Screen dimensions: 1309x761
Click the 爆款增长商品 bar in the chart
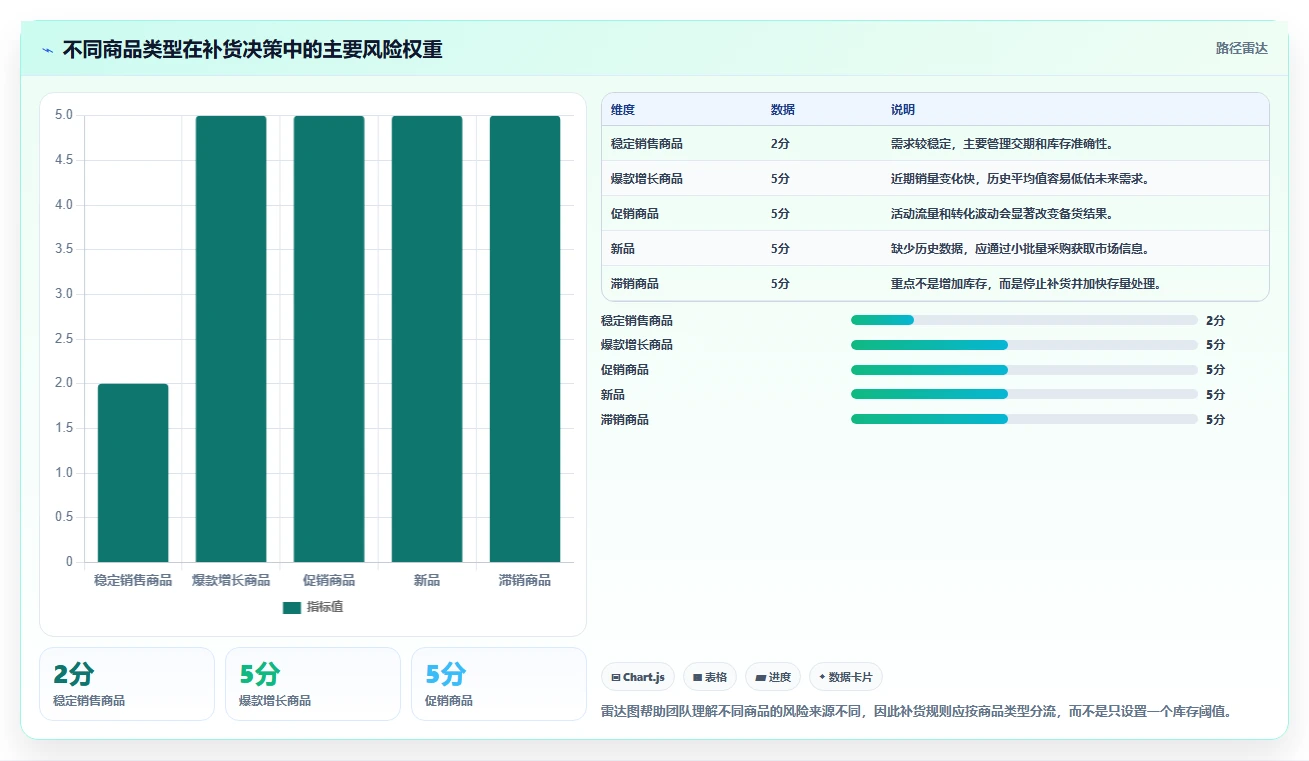(231, 339)
